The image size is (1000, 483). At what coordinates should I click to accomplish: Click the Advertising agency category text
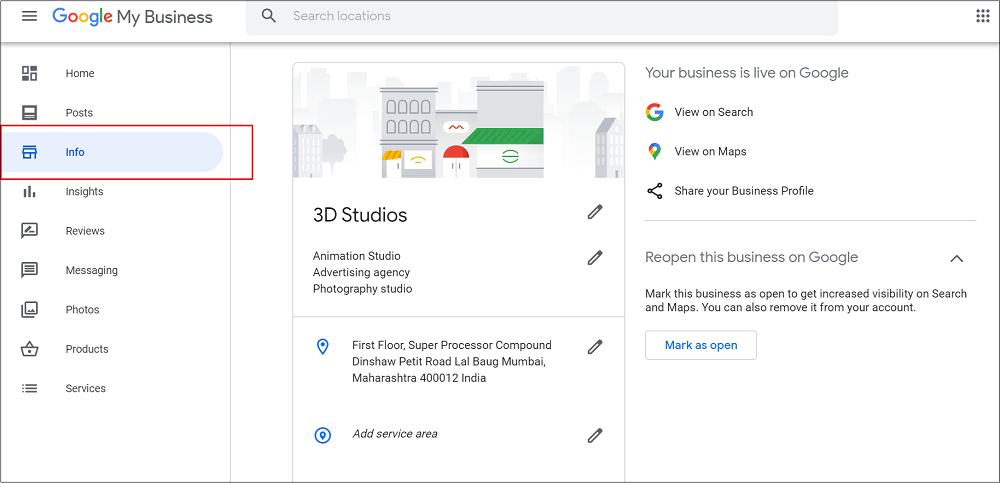pos(362,272)
